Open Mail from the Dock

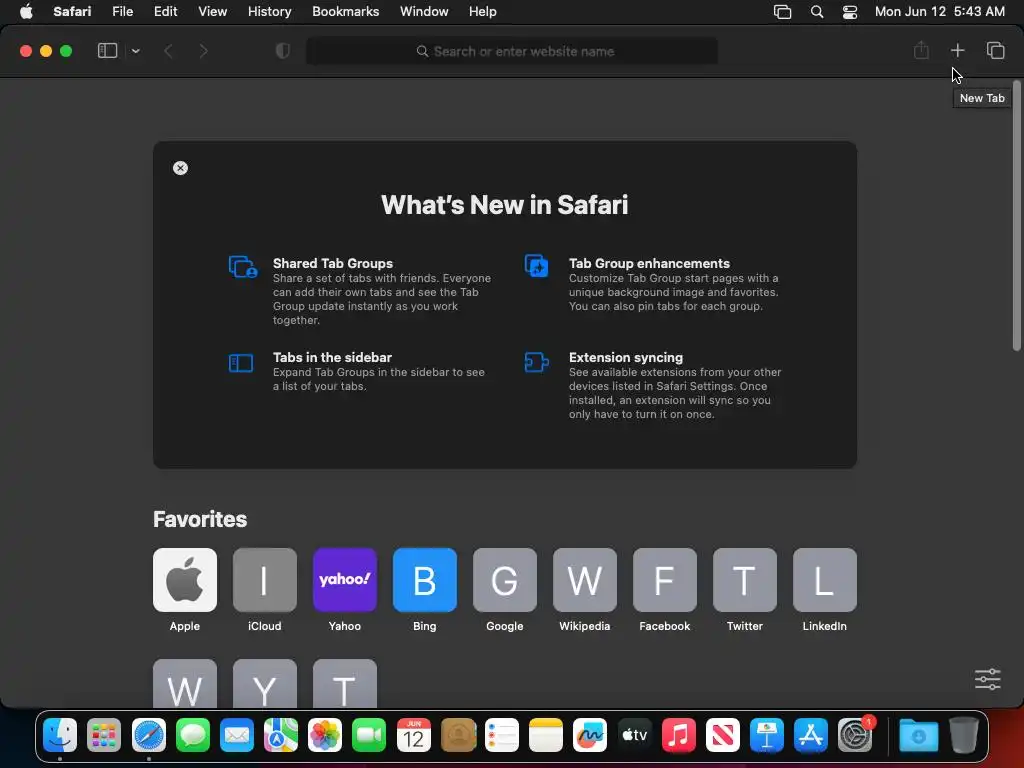click(236, 735)
